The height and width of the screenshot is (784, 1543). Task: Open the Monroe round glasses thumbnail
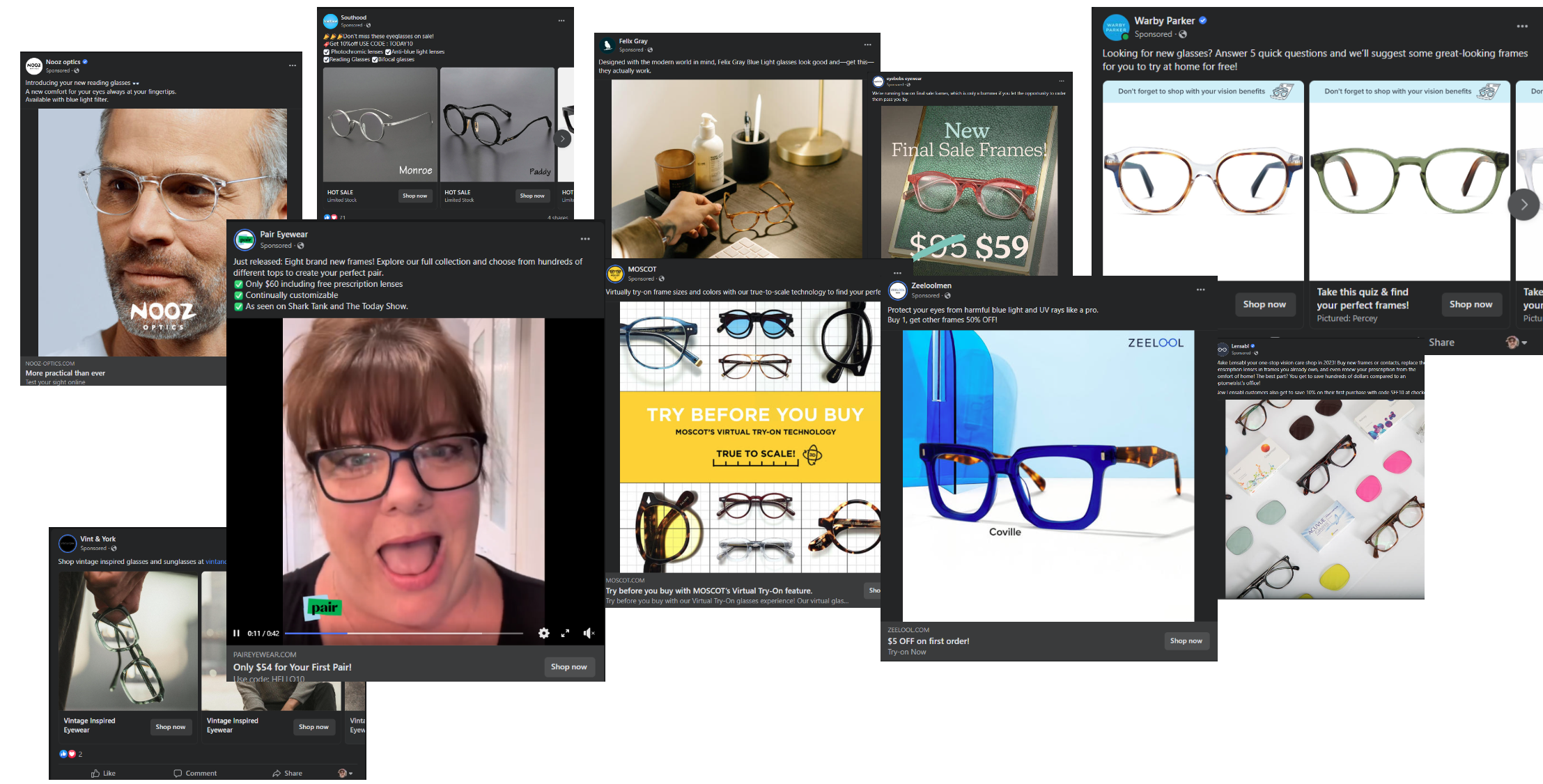[380, 125]
